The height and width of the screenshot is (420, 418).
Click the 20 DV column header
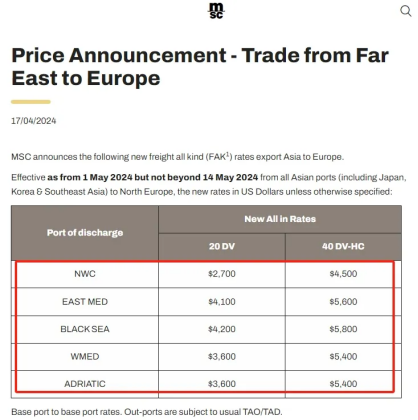222,246
